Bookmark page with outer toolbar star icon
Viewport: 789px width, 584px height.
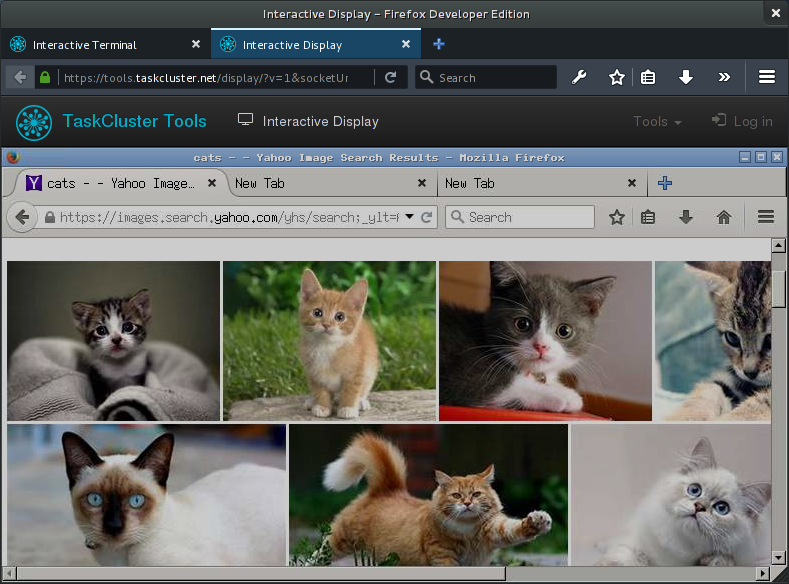pyautogui.click(x=616, y=77)
